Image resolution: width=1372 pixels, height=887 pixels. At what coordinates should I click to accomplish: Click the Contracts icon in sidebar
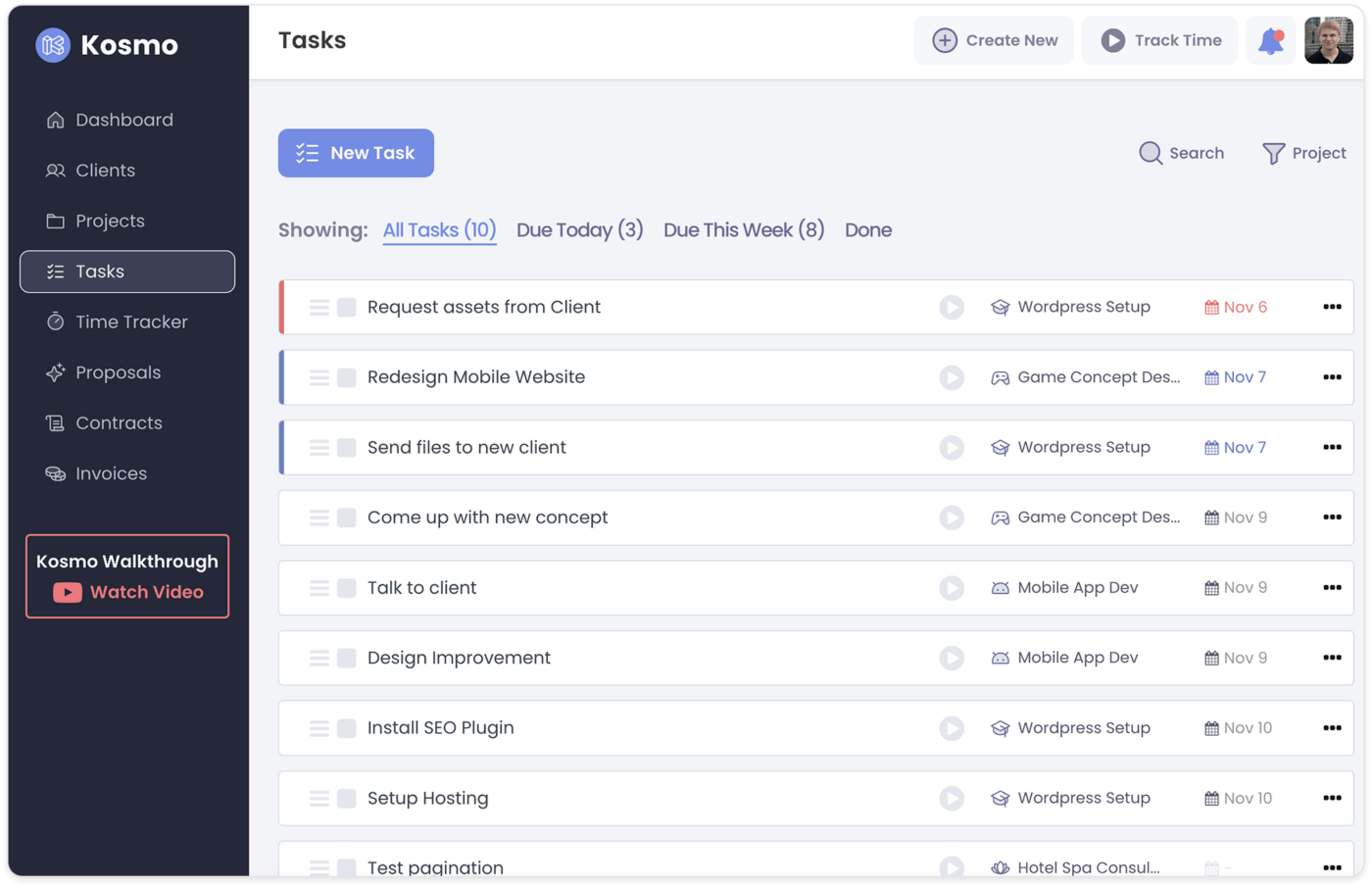point(55,422)
